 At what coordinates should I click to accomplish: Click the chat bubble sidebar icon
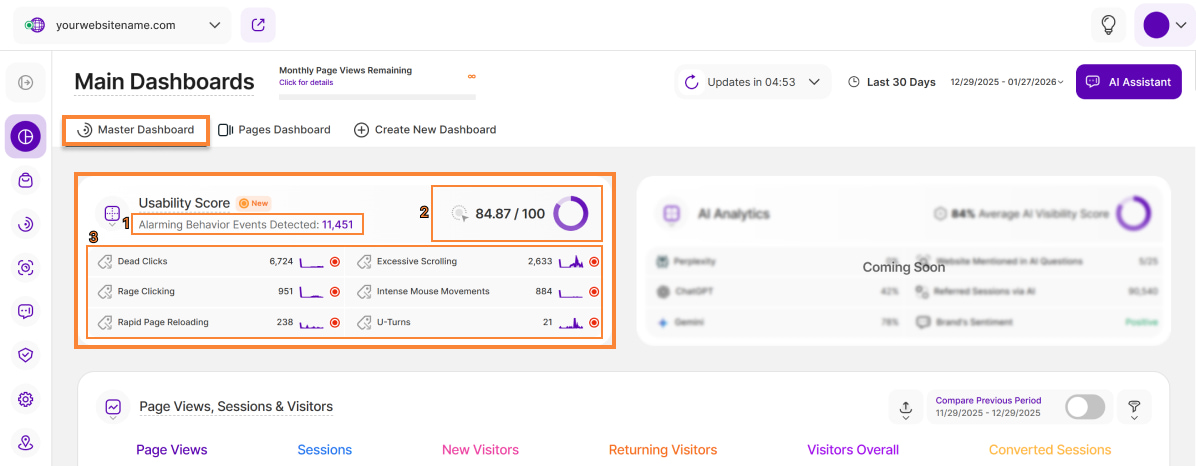tap(26, 311)
